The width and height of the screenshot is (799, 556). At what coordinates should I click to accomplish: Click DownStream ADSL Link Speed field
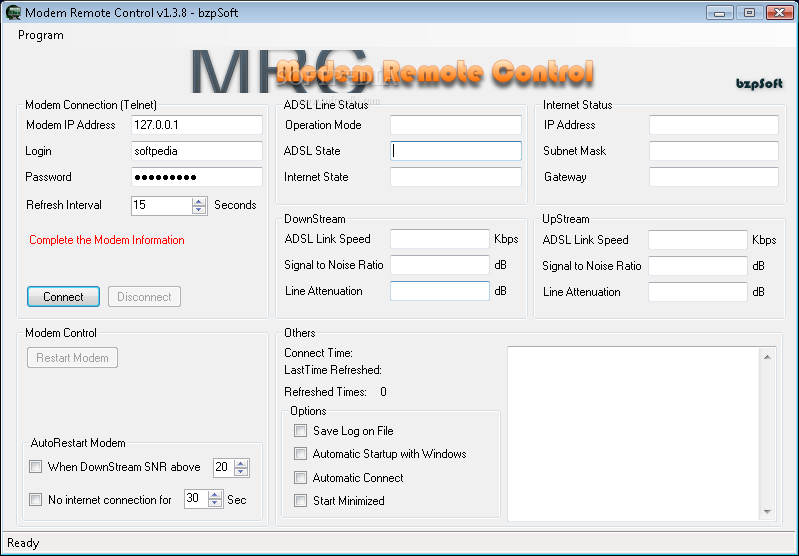(440, 239)
